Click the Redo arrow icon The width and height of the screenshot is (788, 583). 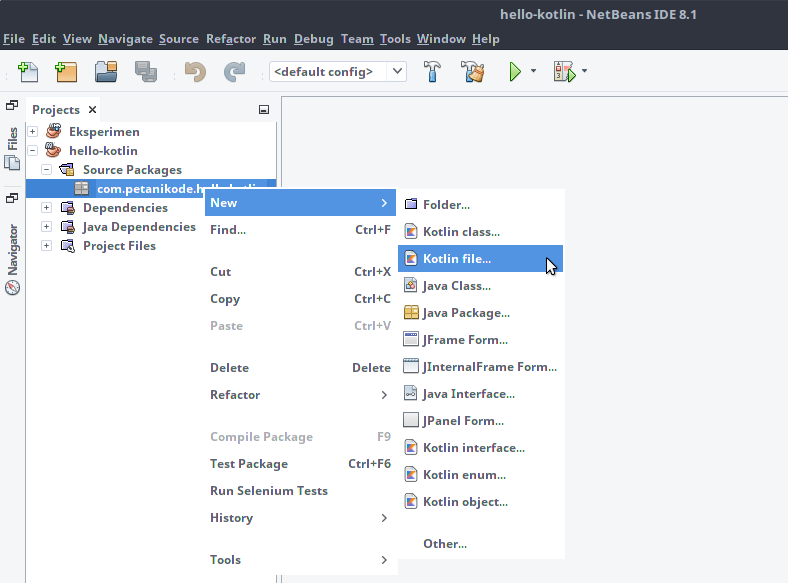[x=234, y=71]
